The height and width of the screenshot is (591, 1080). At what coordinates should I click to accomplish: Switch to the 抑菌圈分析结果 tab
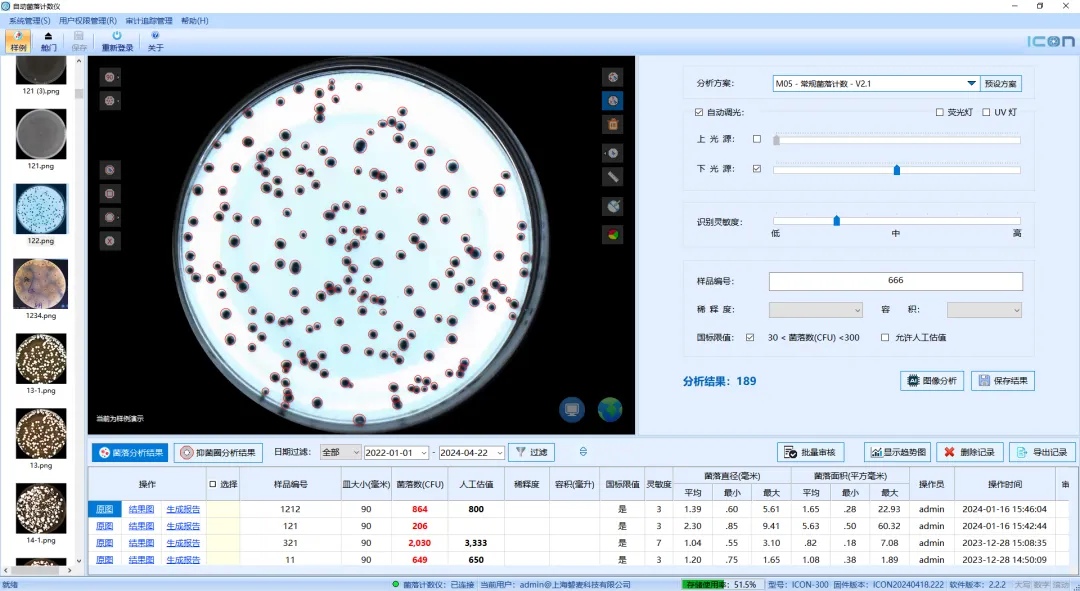(219, 453)
